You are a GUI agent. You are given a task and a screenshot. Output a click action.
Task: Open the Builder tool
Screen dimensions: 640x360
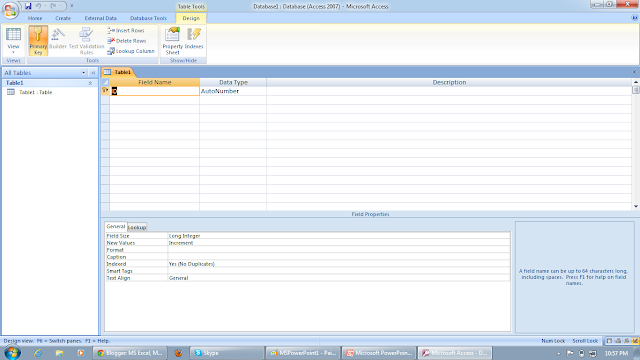58,39
